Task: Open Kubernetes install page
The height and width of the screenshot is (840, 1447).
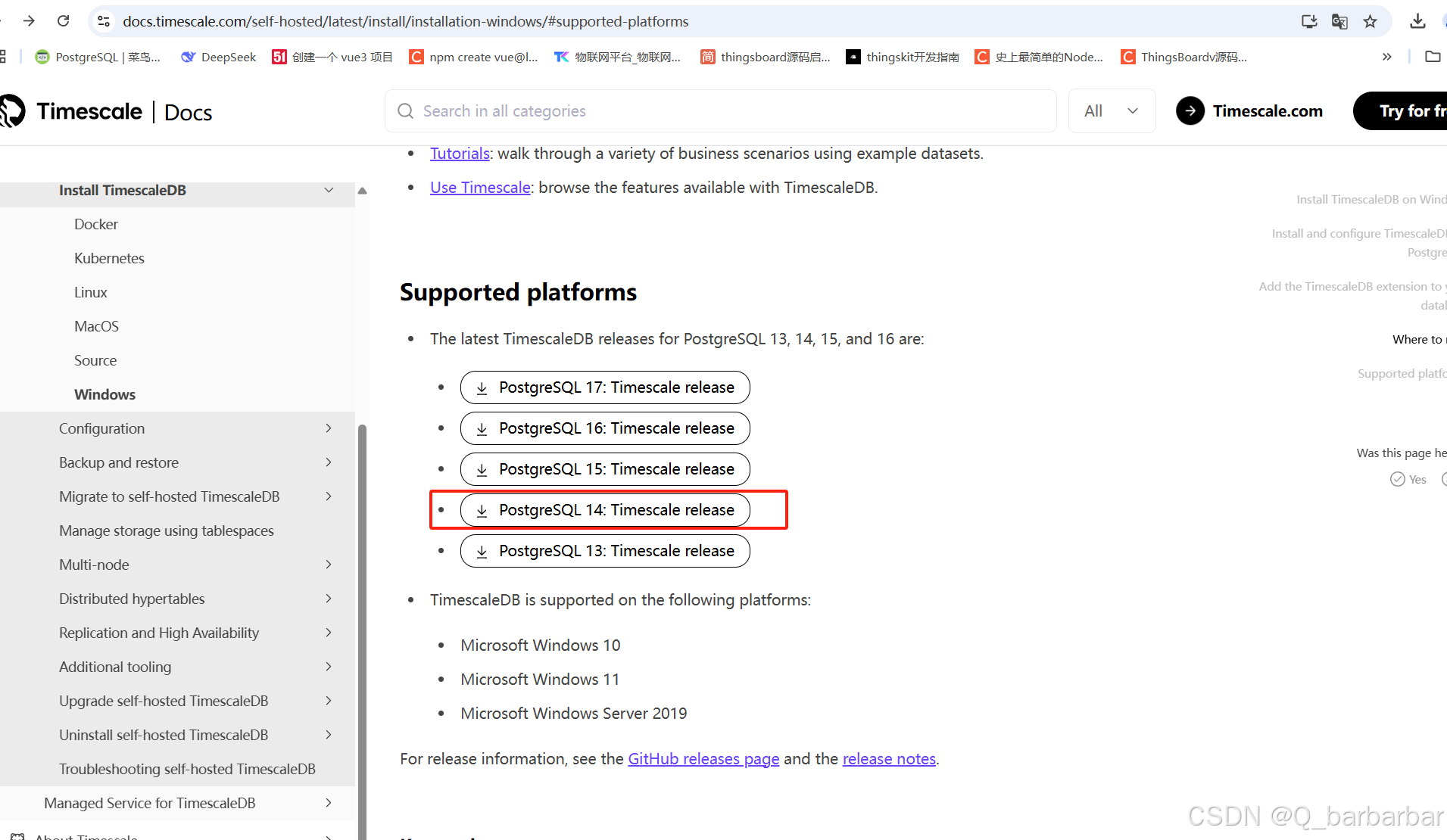Action: [109, 258]
